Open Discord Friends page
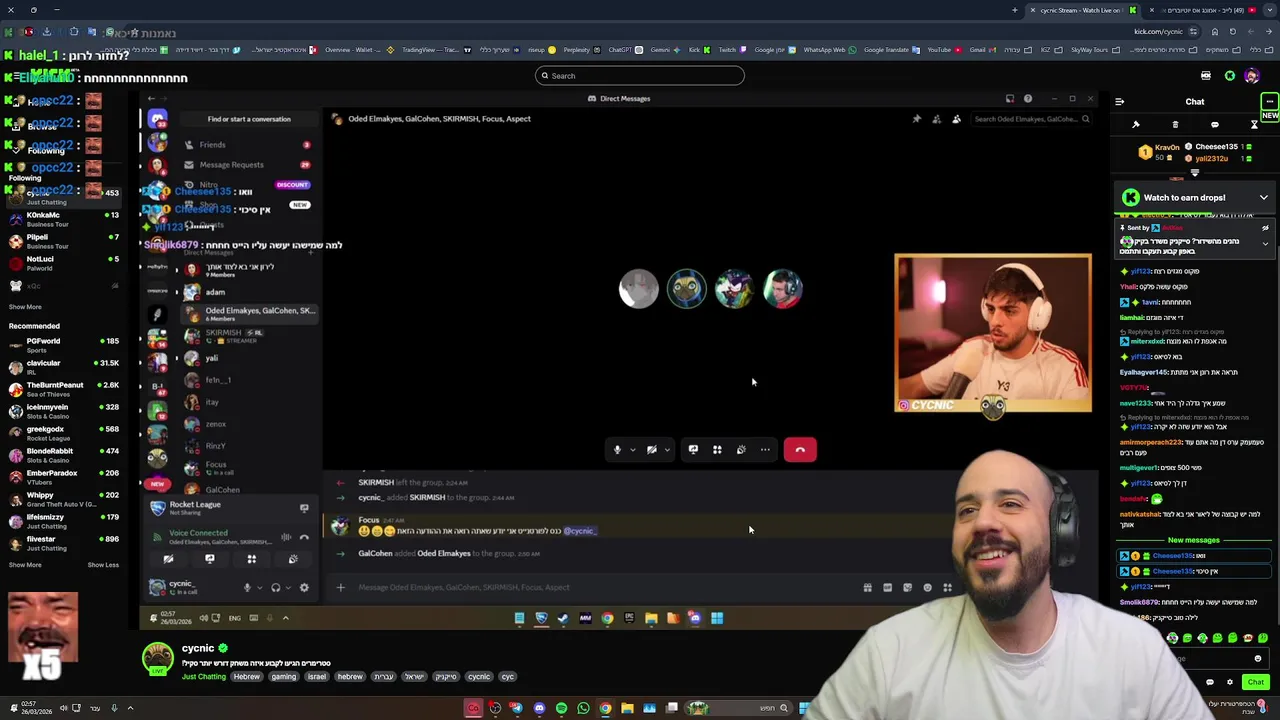The width and height of the screenshot is (1280, 720). 248,145
